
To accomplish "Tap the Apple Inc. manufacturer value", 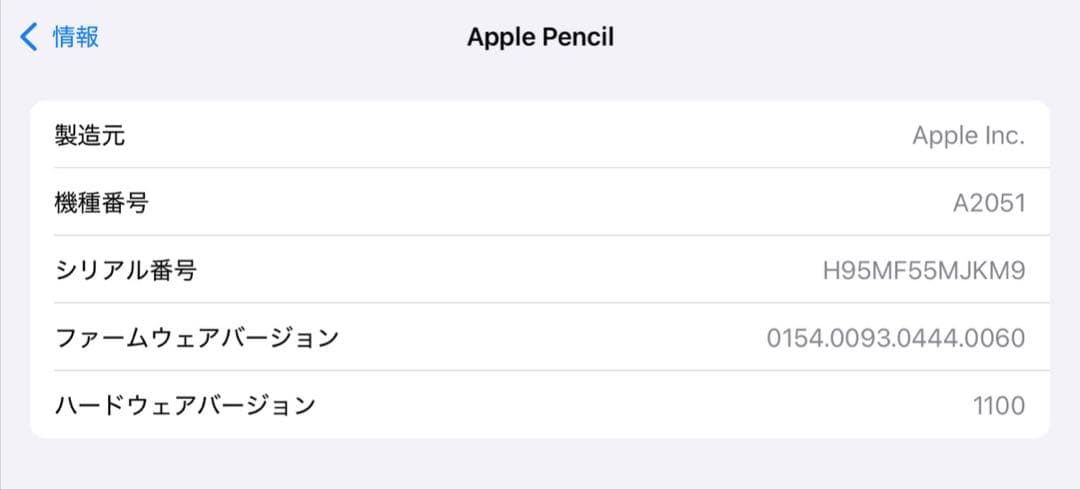I will click(x=968, y=135).
